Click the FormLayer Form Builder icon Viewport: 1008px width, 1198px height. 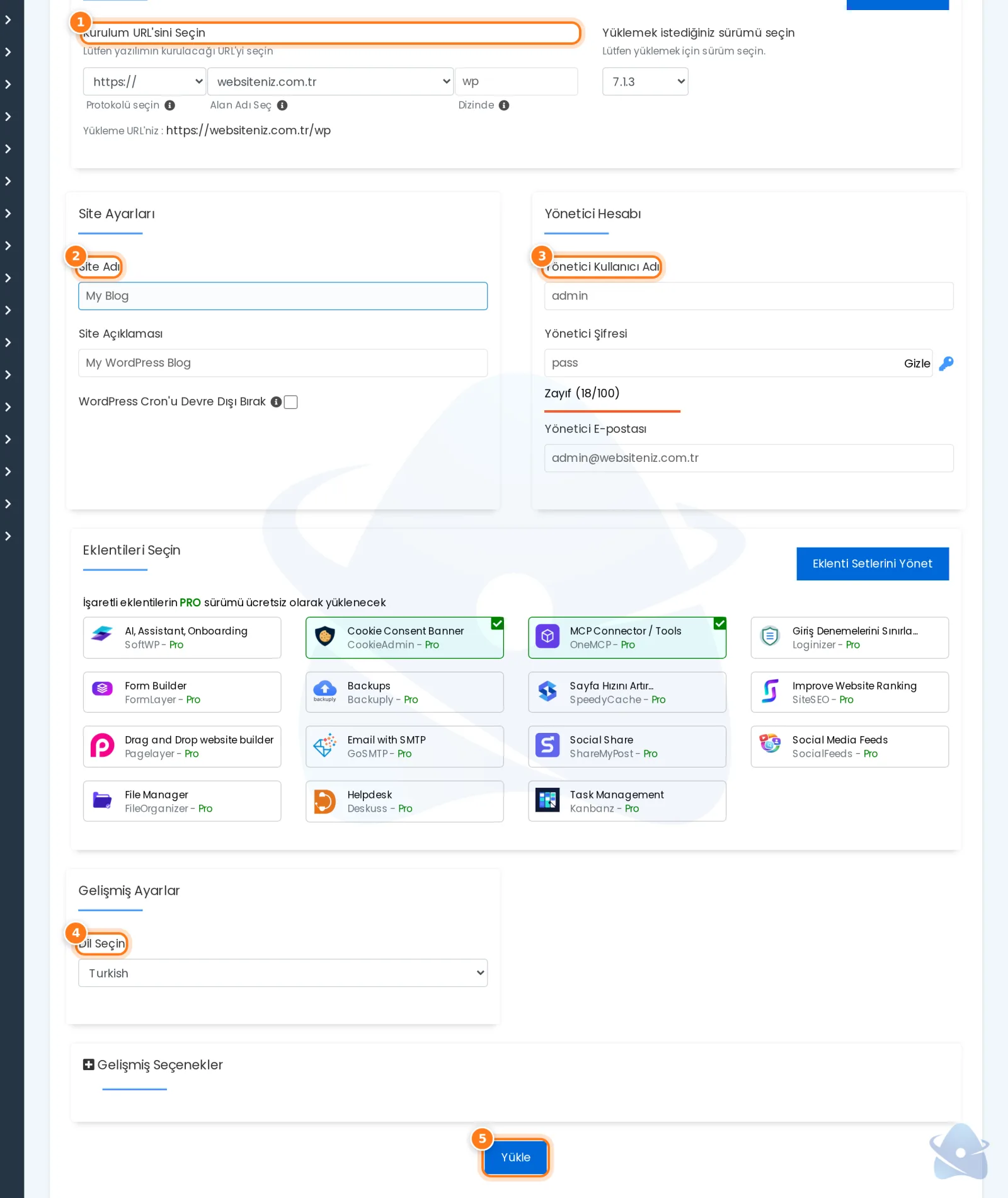102,689
